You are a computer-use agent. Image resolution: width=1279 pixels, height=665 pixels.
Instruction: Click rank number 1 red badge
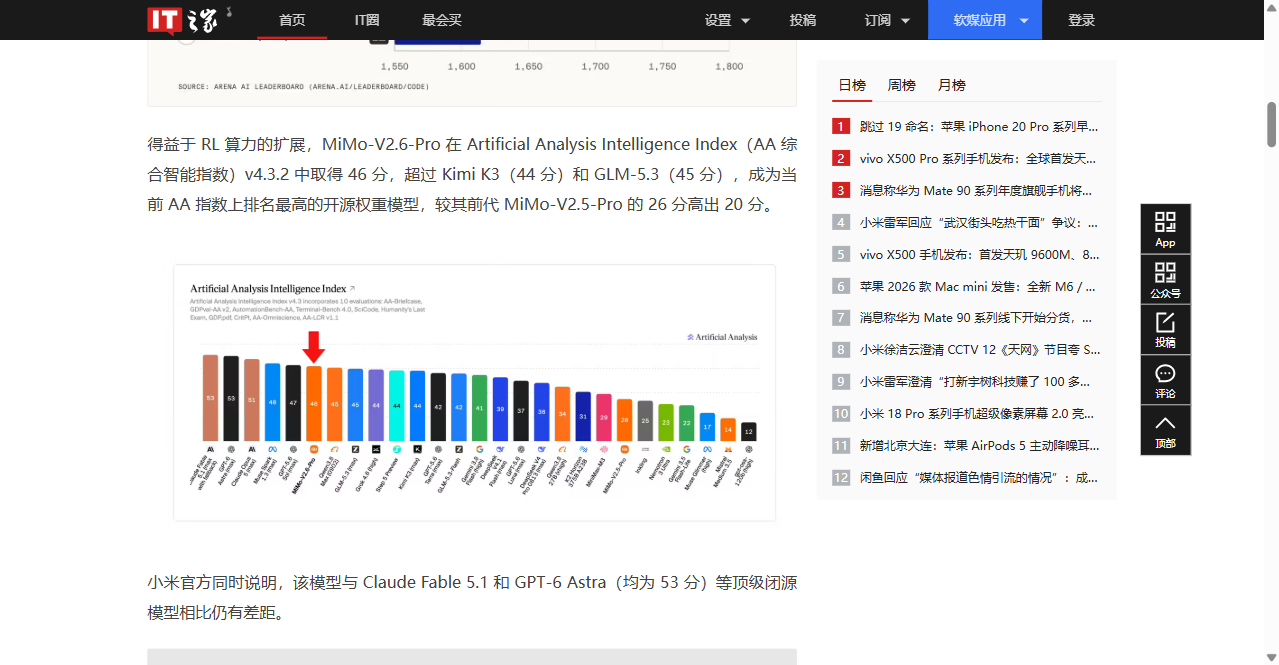(841, 126)
